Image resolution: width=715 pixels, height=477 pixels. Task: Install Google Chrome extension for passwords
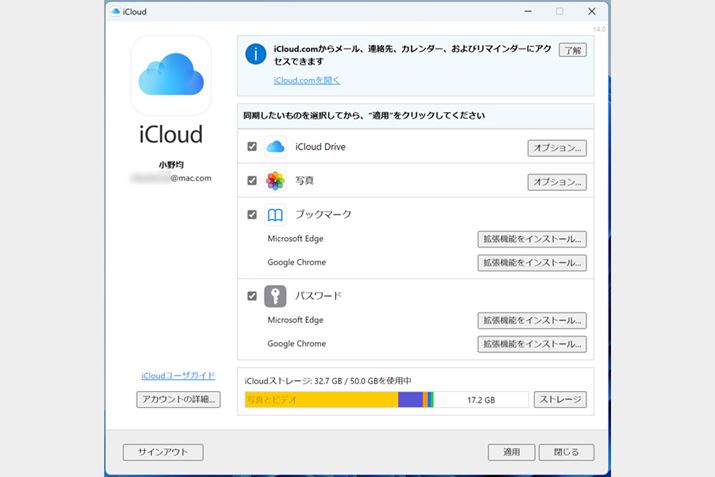coord(532,344)
